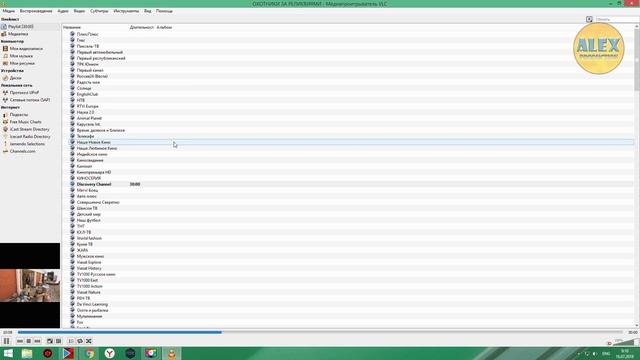Click in the playback seek bar

click(320, 332)
